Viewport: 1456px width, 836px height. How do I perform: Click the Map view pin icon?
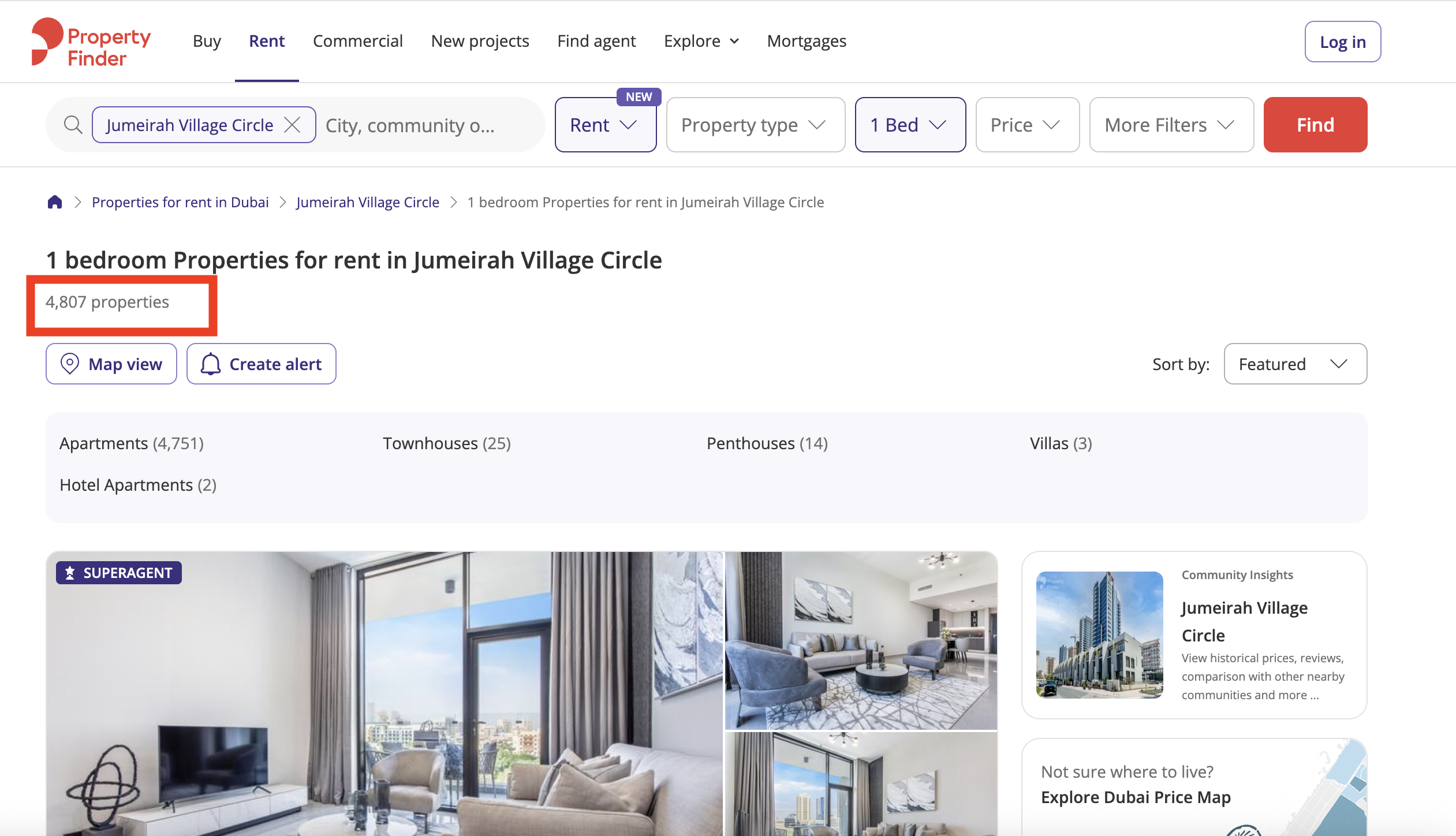(x=70, y=364)
